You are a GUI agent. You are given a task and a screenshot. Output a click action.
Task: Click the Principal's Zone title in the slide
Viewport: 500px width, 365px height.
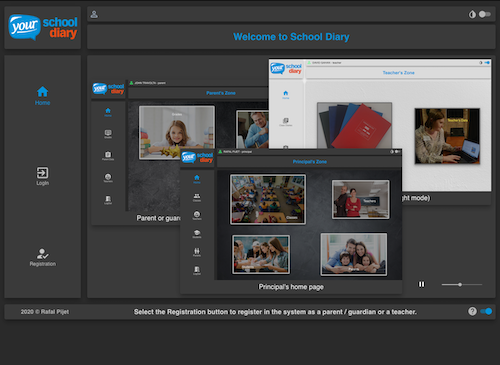coord(310,162)
